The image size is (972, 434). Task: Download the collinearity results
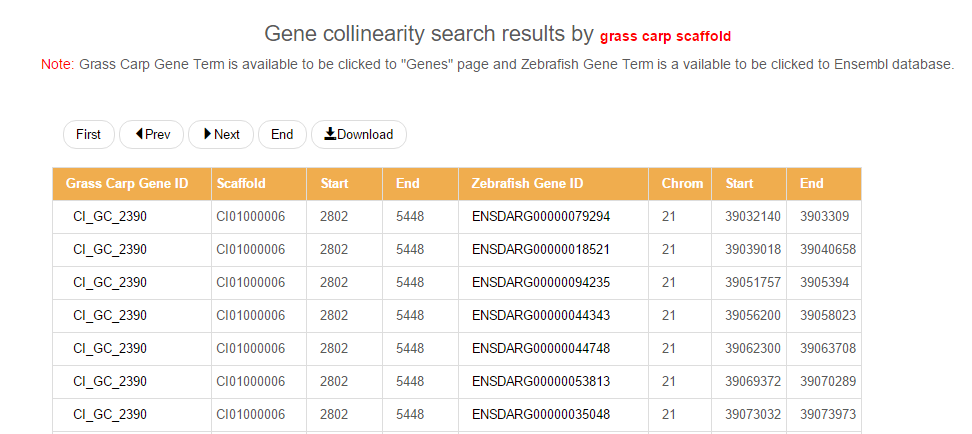359,134
